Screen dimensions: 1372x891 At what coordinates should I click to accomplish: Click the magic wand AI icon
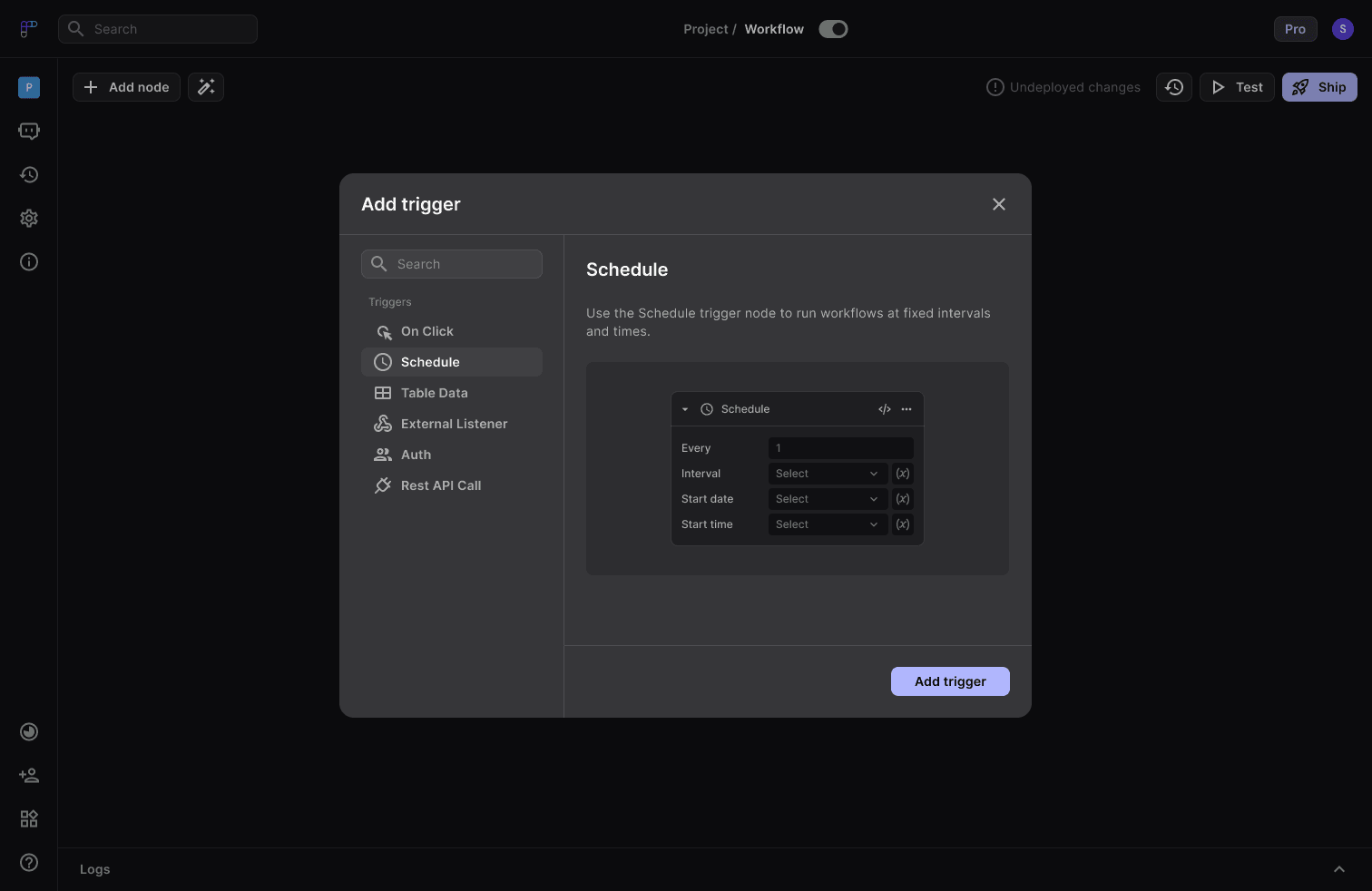pos(206,87)
